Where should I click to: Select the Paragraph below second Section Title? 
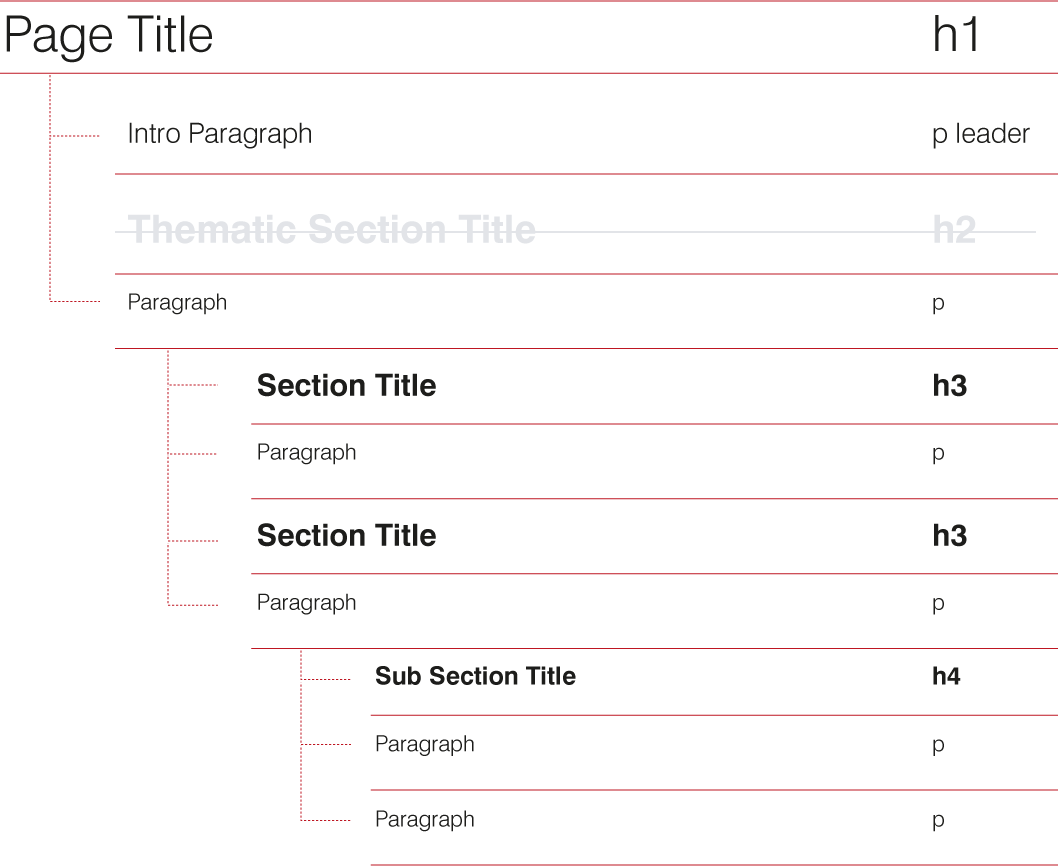[306, 603]
